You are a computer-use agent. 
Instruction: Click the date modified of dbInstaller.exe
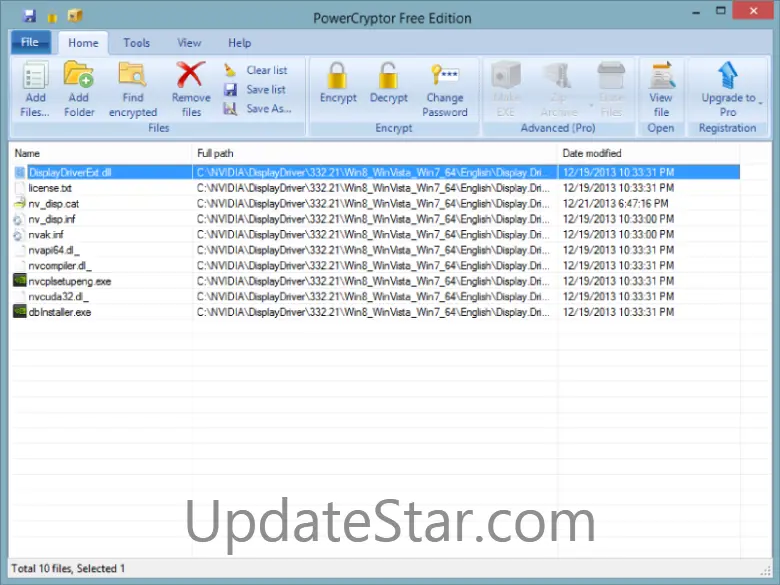point(618,312)
